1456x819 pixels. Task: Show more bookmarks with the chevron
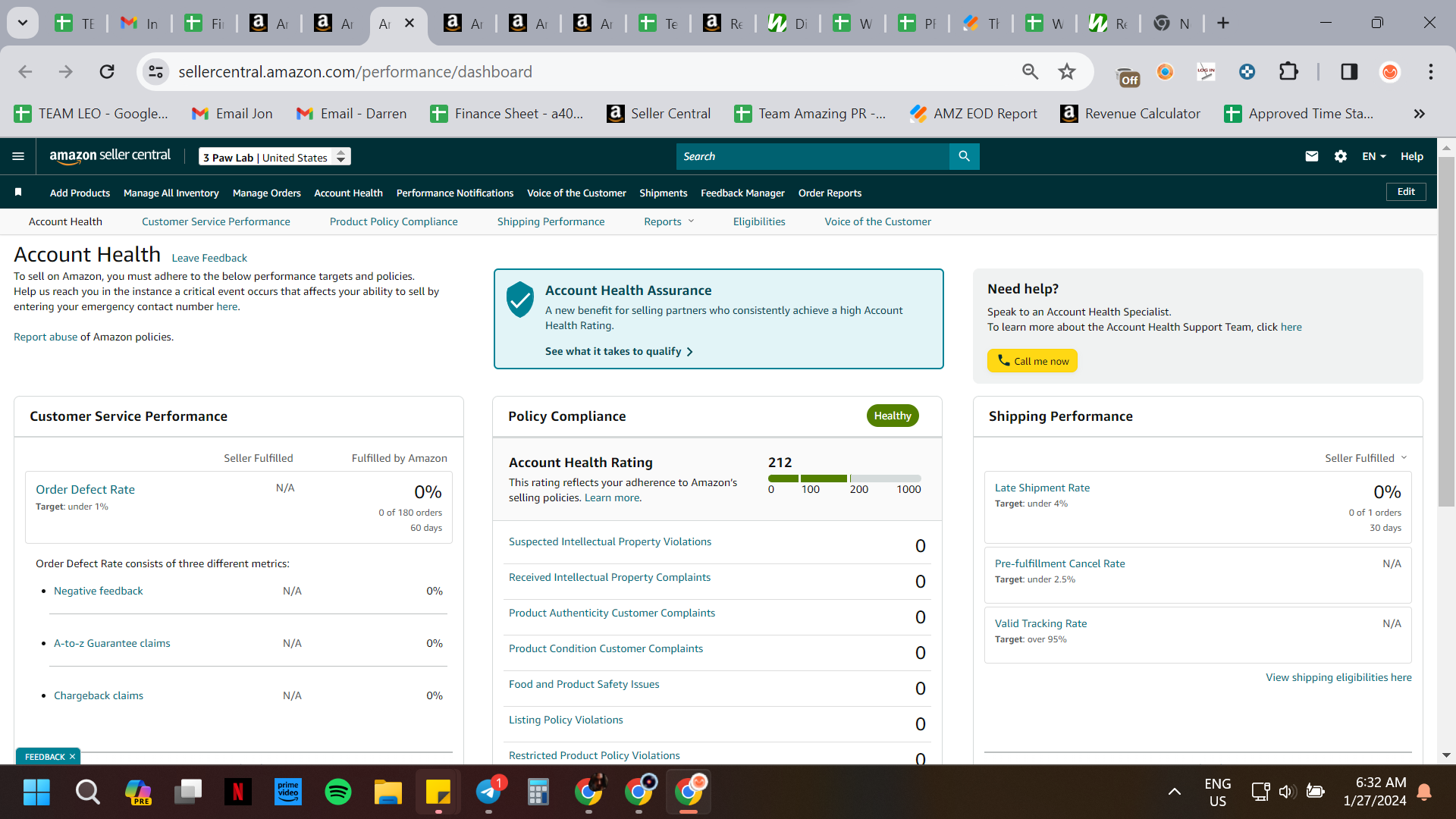pyautogui.click(x=1419, y=114)
